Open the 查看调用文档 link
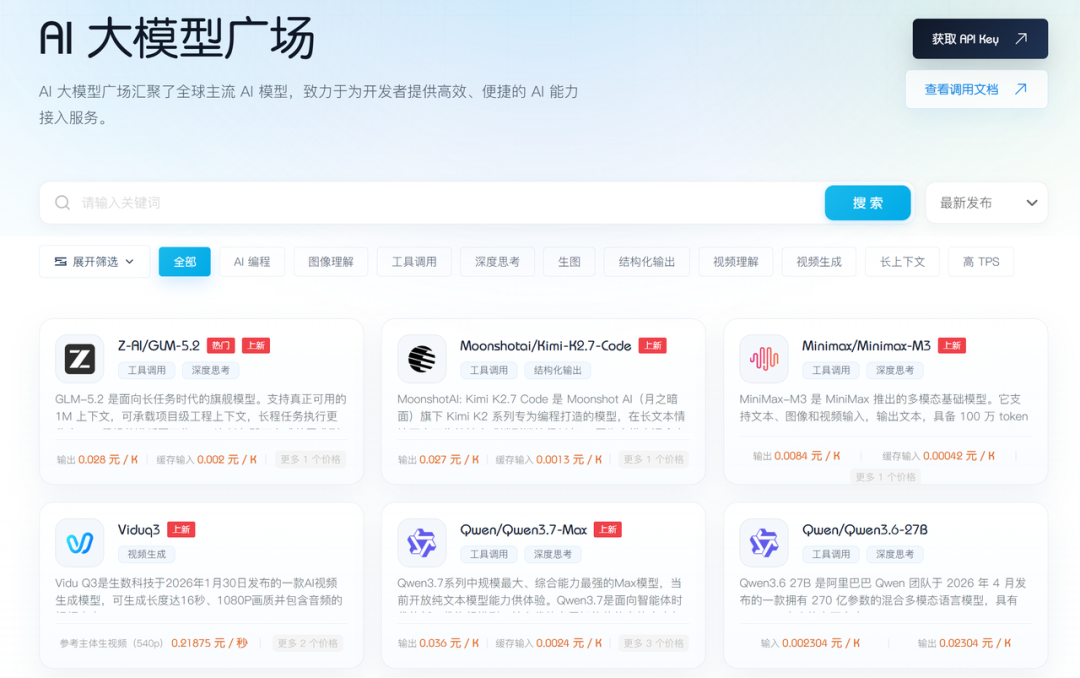Viewport: 1080px width, 678px height. [x=977, y=89]
